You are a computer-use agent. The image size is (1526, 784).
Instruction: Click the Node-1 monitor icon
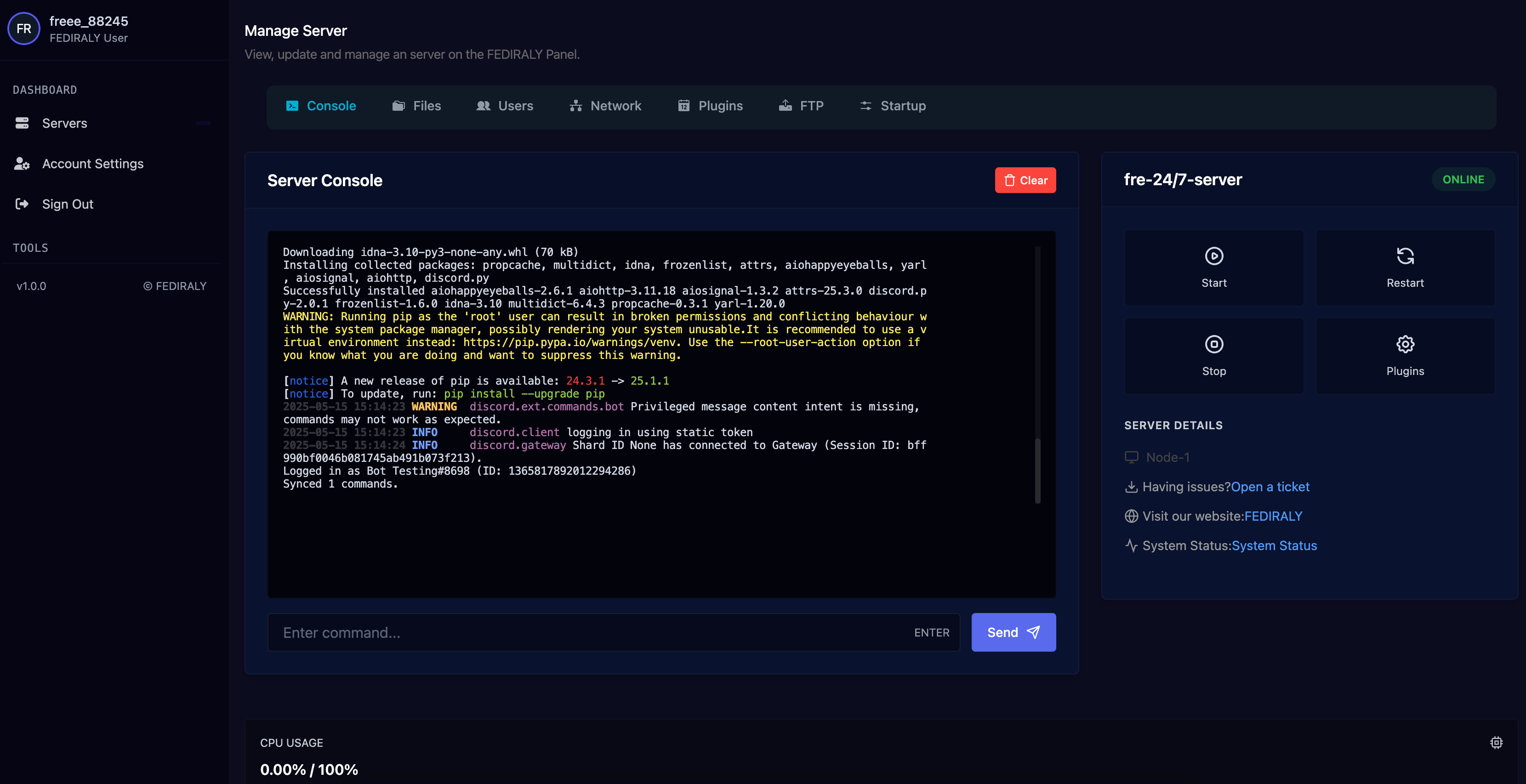[x=1132, y=457]
